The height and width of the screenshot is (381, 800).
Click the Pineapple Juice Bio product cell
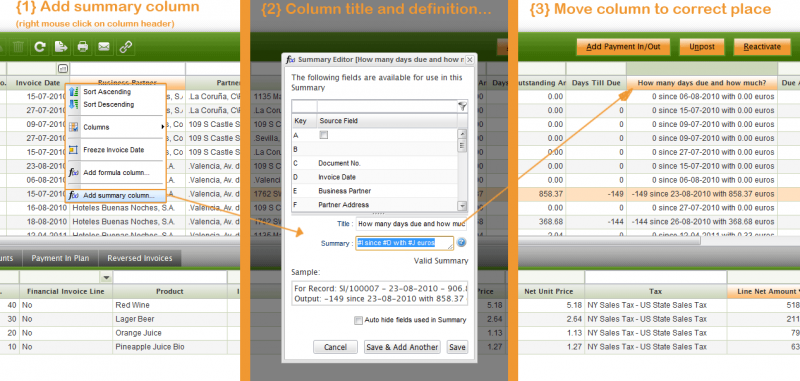170,347
